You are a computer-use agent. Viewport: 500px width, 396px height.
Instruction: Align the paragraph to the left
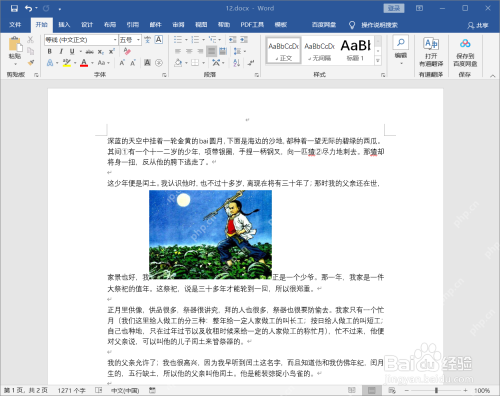[x=178, y=51]
